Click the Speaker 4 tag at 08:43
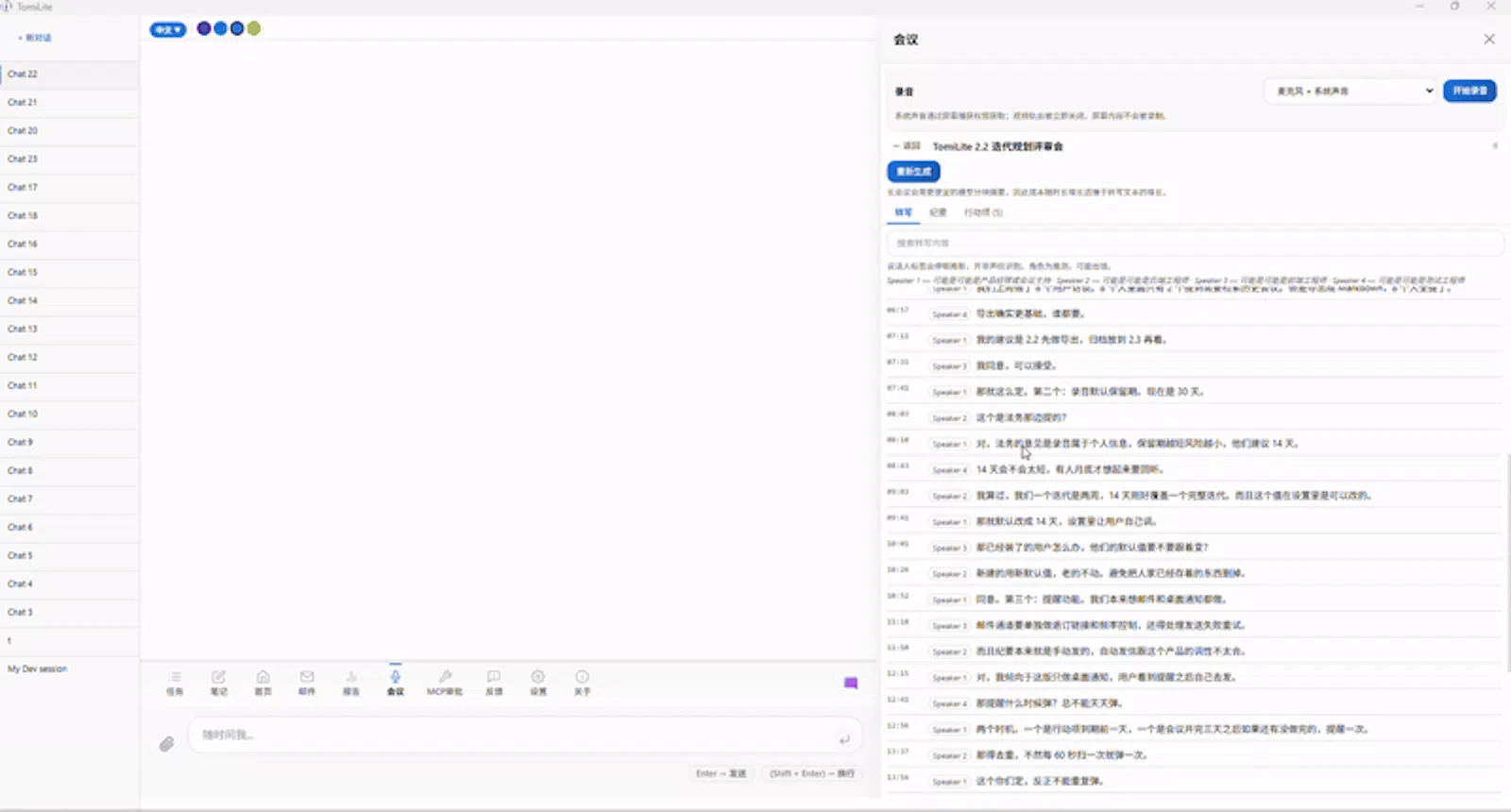Screen dimensions: 1511x812 point(949,470)
